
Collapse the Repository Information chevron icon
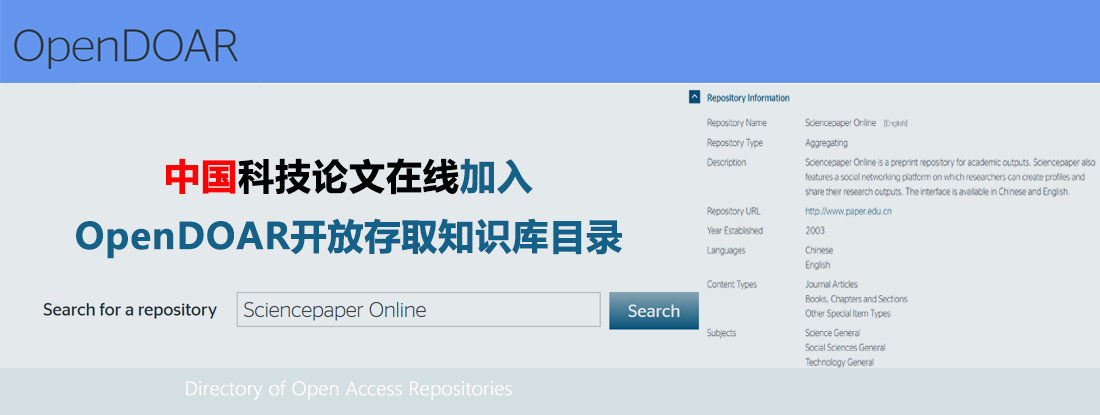pos(694,98)
